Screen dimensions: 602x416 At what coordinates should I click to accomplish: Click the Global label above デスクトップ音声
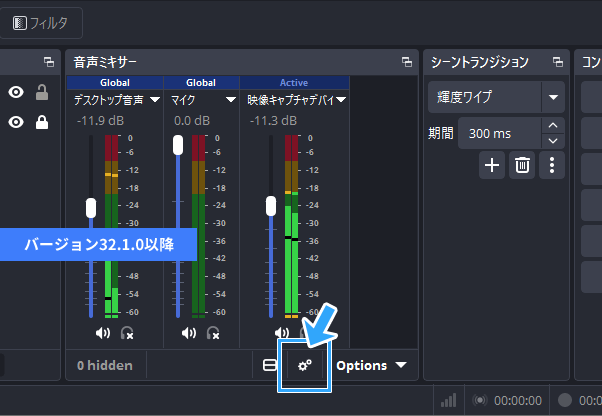tap(115, 83)
